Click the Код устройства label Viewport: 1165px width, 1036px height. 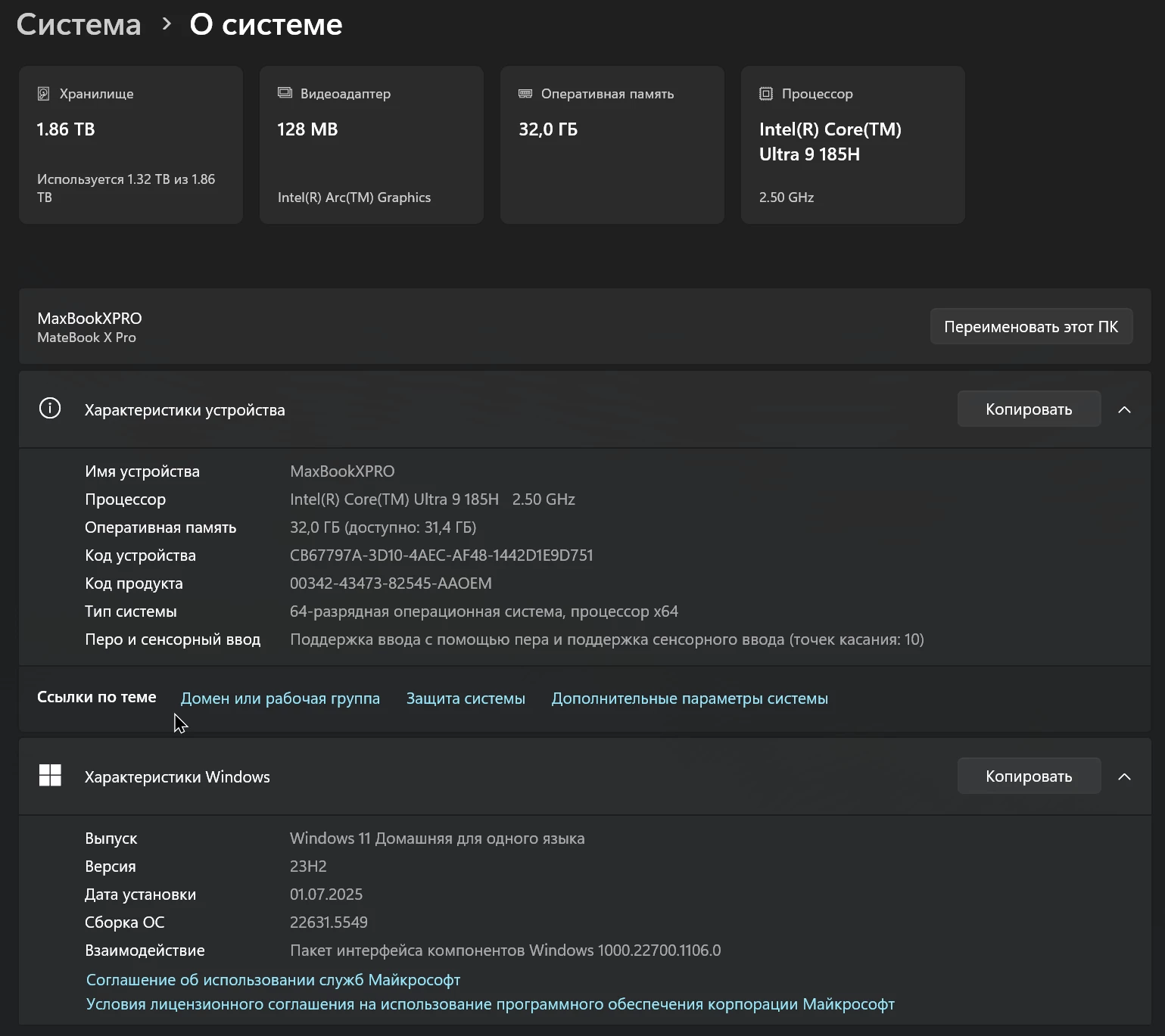tap(140, 555)
